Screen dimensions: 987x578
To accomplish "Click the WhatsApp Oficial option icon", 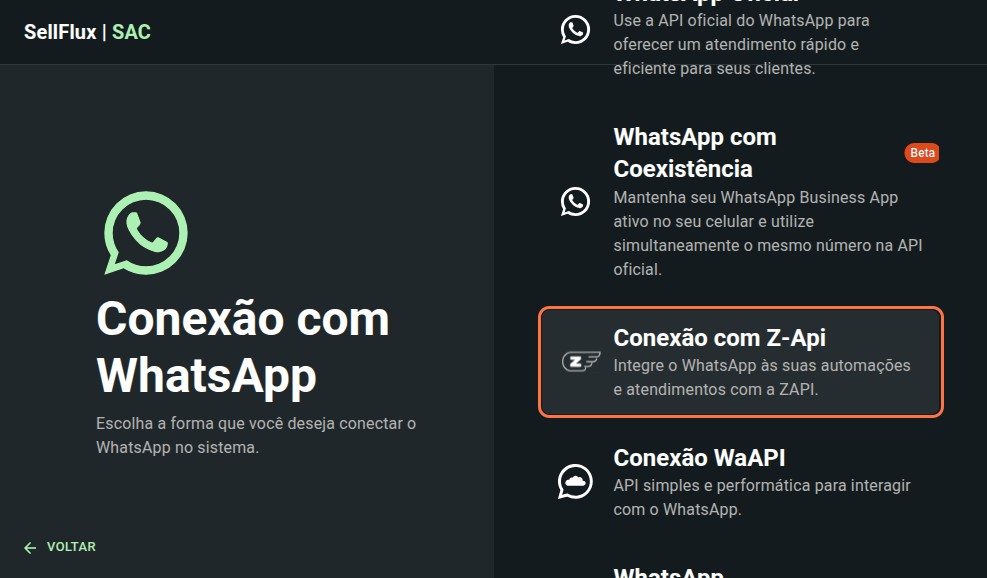I will tap(575, 30).
